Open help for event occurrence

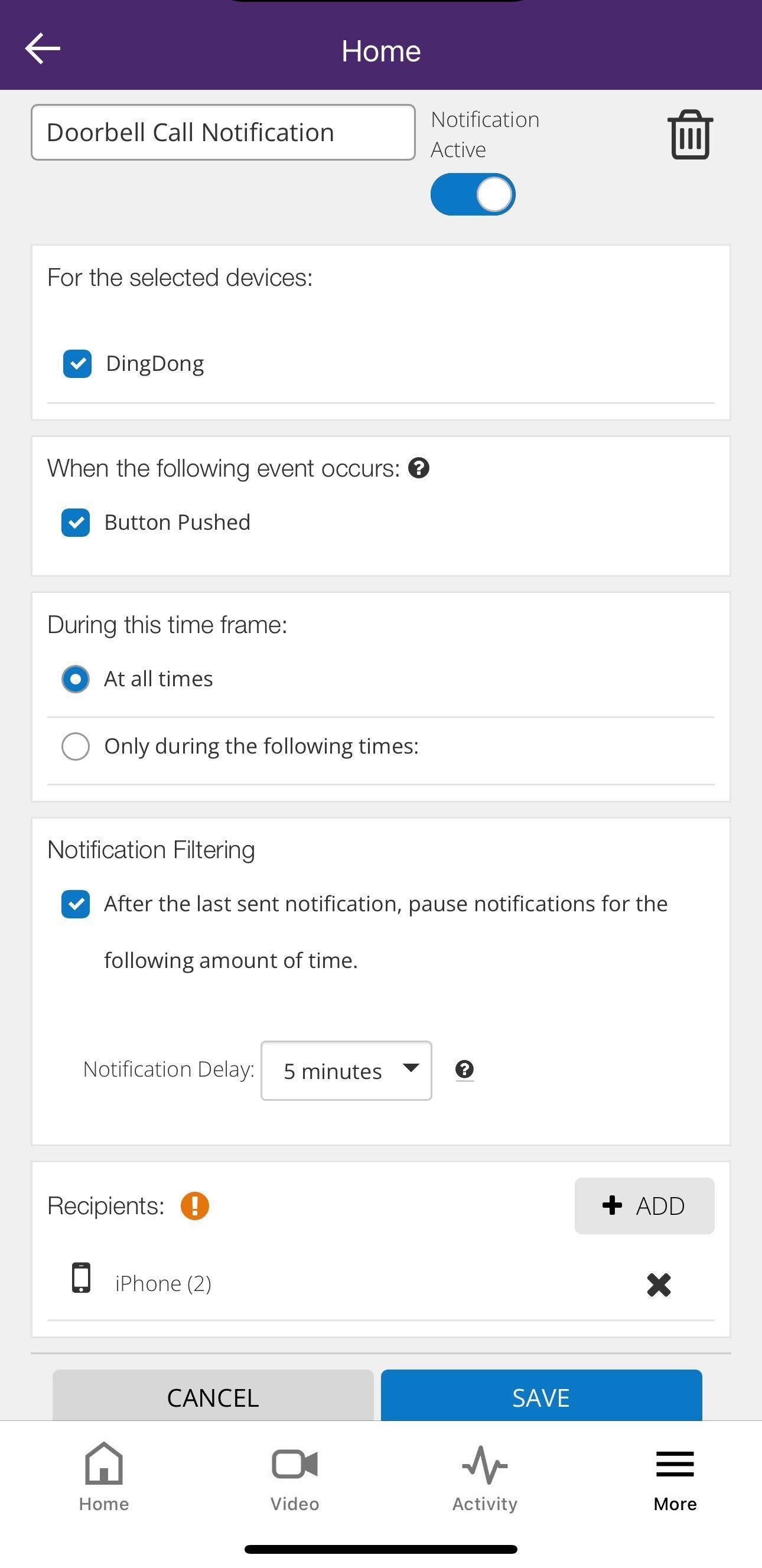[419, 468]
